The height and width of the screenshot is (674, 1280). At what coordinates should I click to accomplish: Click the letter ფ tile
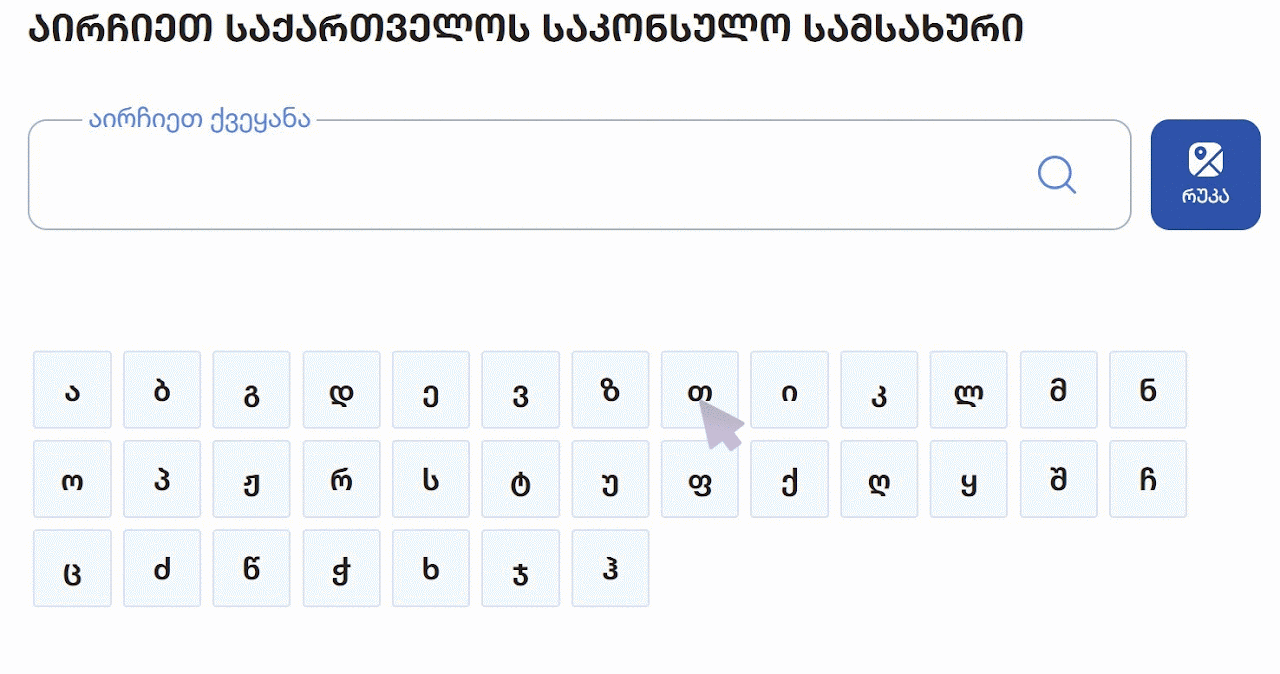point(700,479)
